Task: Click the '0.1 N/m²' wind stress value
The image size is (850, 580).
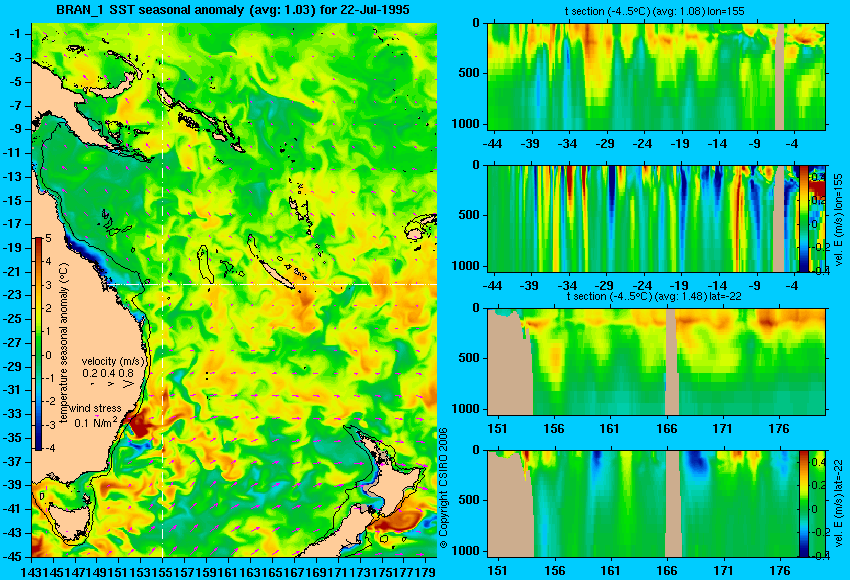Action: coord(95,422)
